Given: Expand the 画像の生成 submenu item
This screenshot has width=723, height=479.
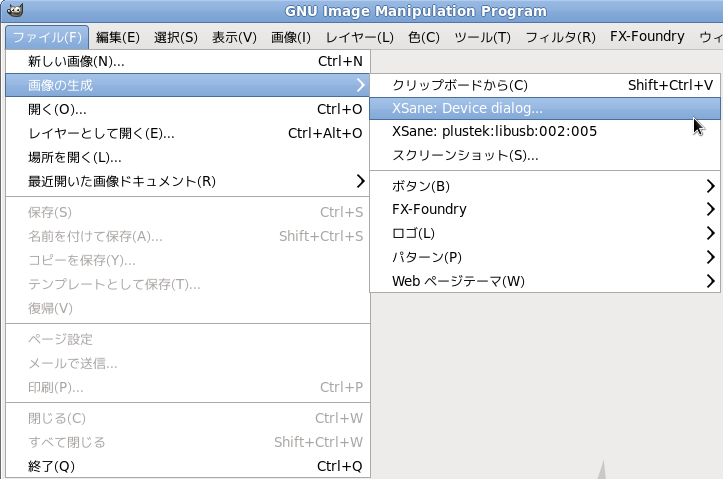Looking at the screenshot, I should pos(188,85).
